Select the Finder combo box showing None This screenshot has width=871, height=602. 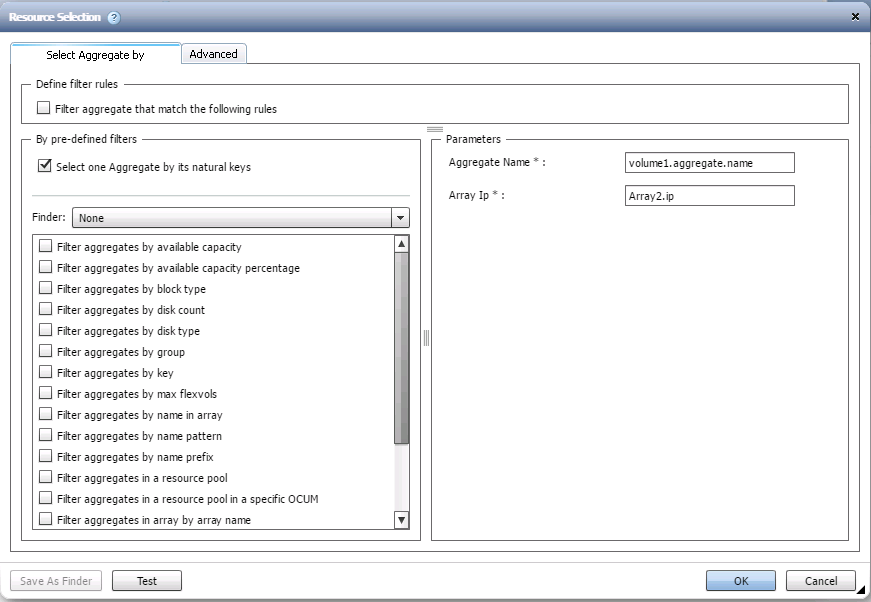(241, 218)
